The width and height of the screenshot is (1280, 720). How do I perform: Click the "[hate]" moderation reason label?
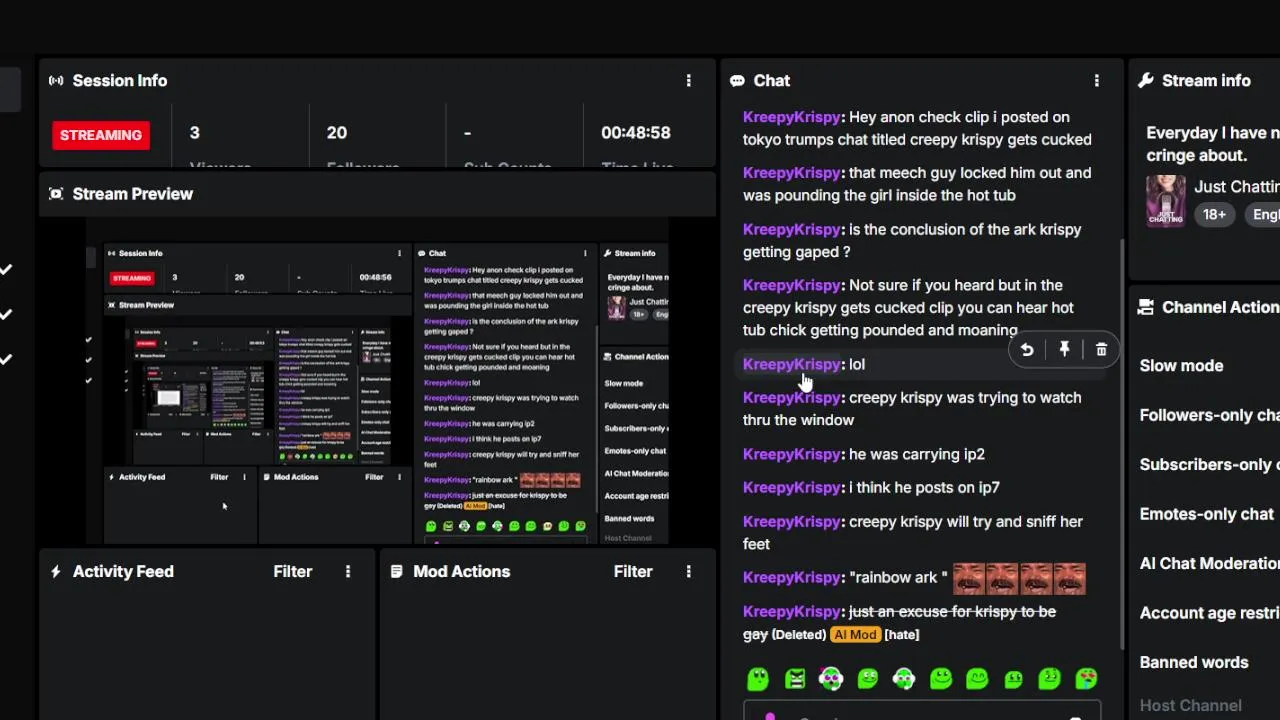(x=902, y=635)
